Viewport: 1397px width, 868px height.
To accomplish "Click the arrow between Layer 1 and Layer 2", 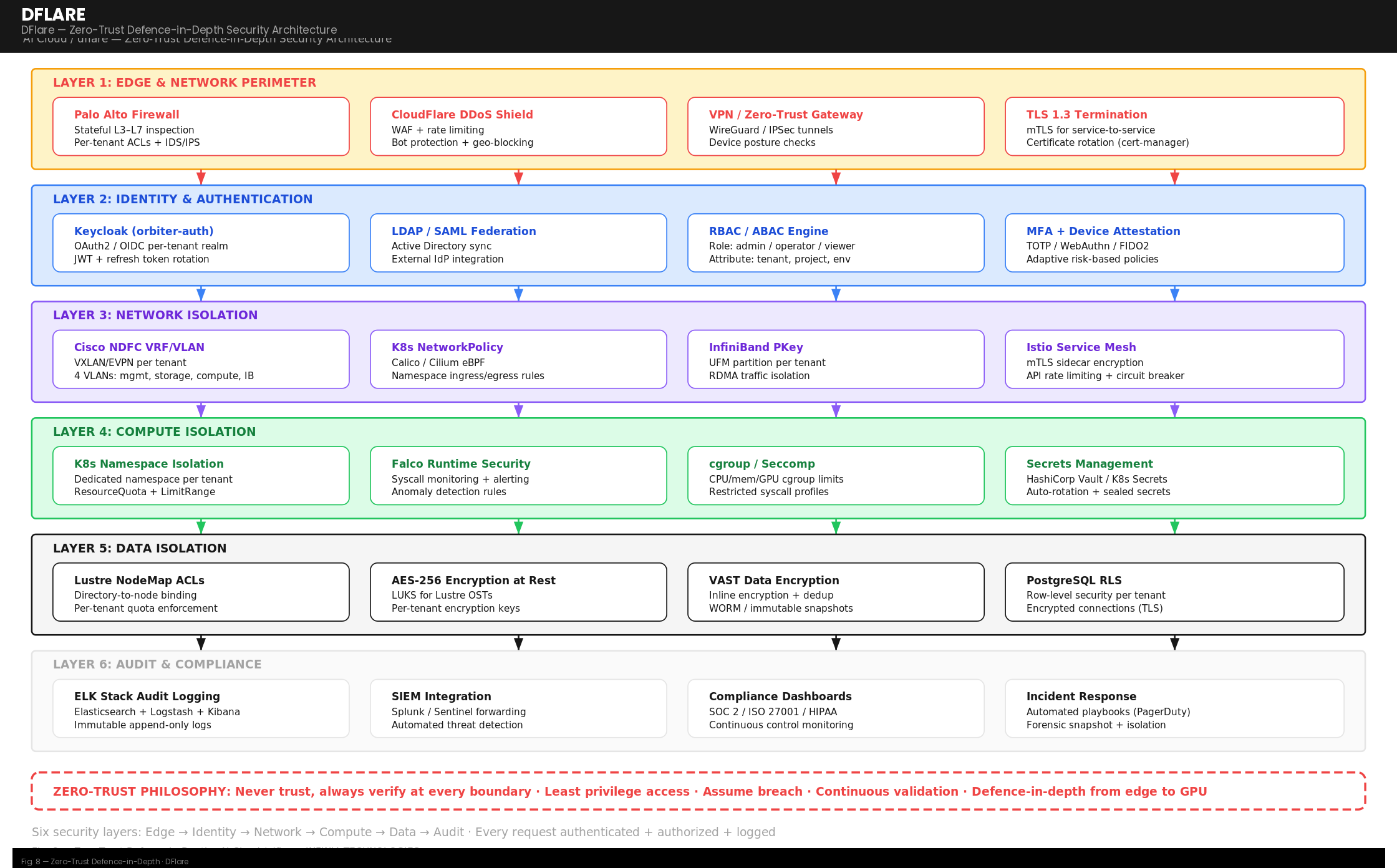I will tap(201, 176).
